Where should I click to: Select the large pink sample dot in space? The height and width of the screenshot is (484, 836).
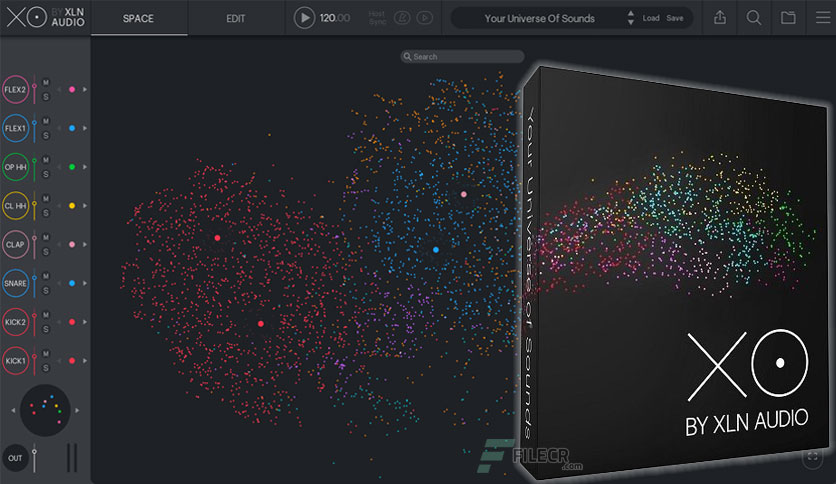coord(464,194)
